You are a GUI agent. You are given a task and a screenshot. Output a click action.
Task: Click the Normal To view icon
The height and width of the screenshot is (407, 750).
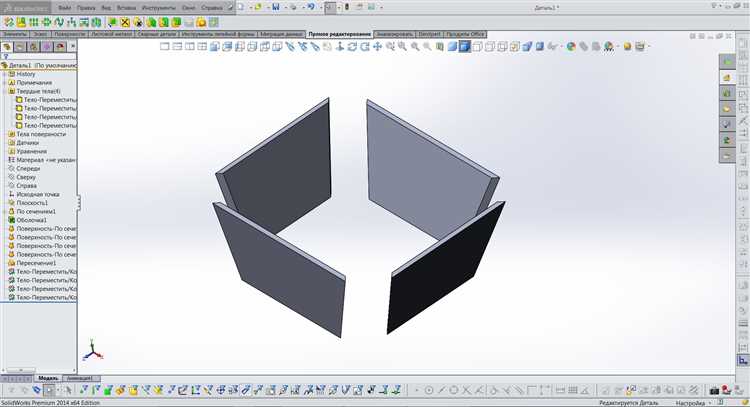coord(340,46)
